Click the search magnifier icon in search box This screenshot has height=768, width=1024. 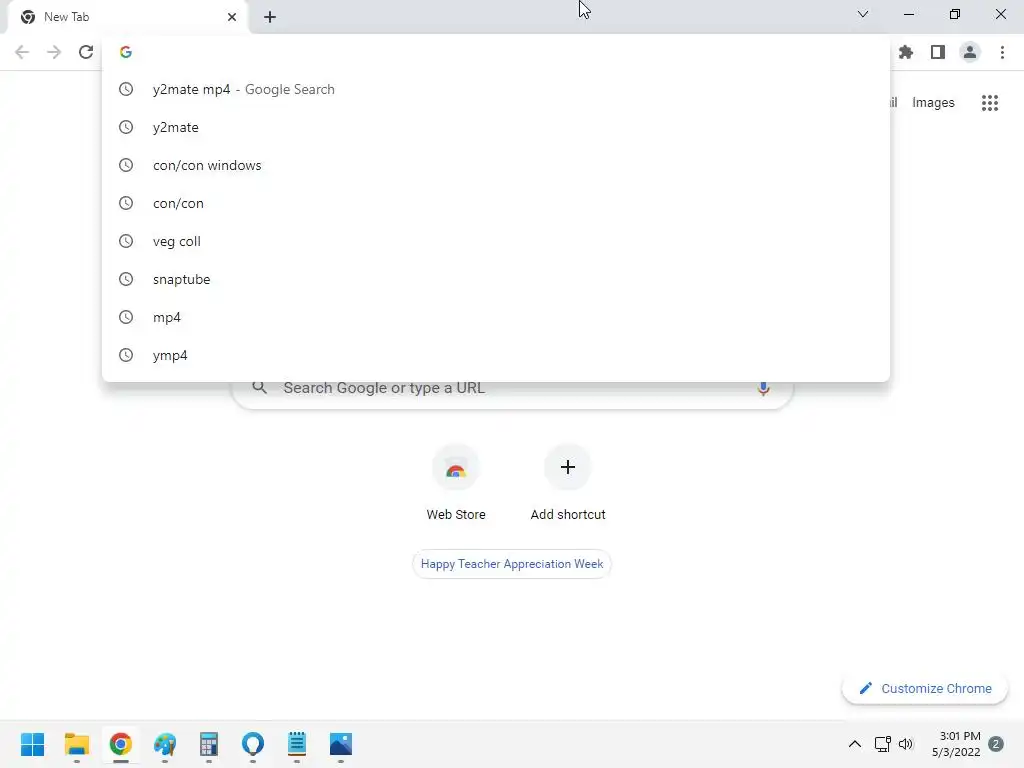(259, 387)
